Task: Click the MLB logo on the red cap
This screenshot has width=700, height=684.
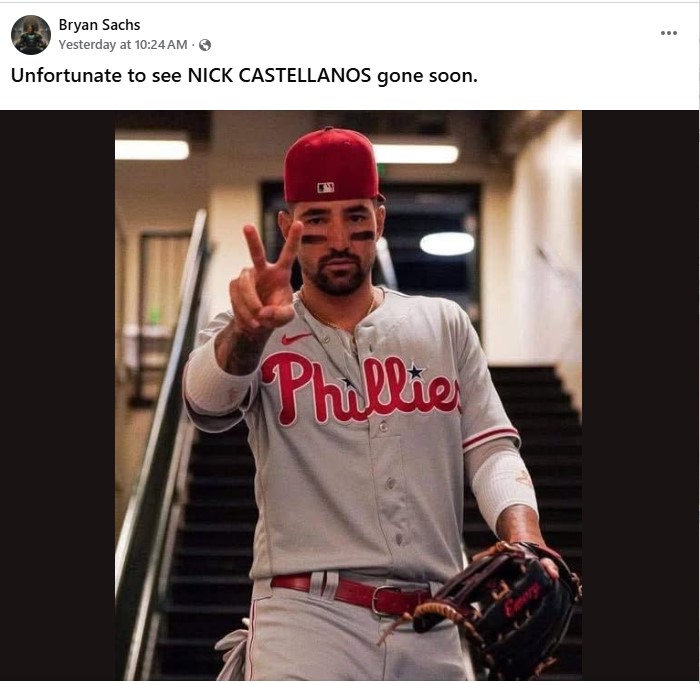Action: 325,188
